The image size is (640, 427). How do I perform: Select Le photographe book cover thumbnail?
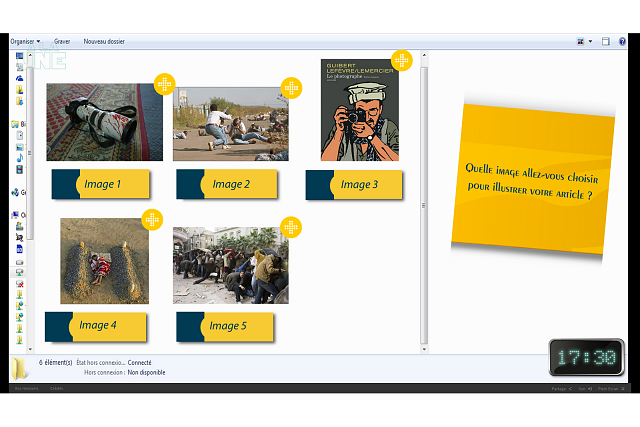click(360, 110)
